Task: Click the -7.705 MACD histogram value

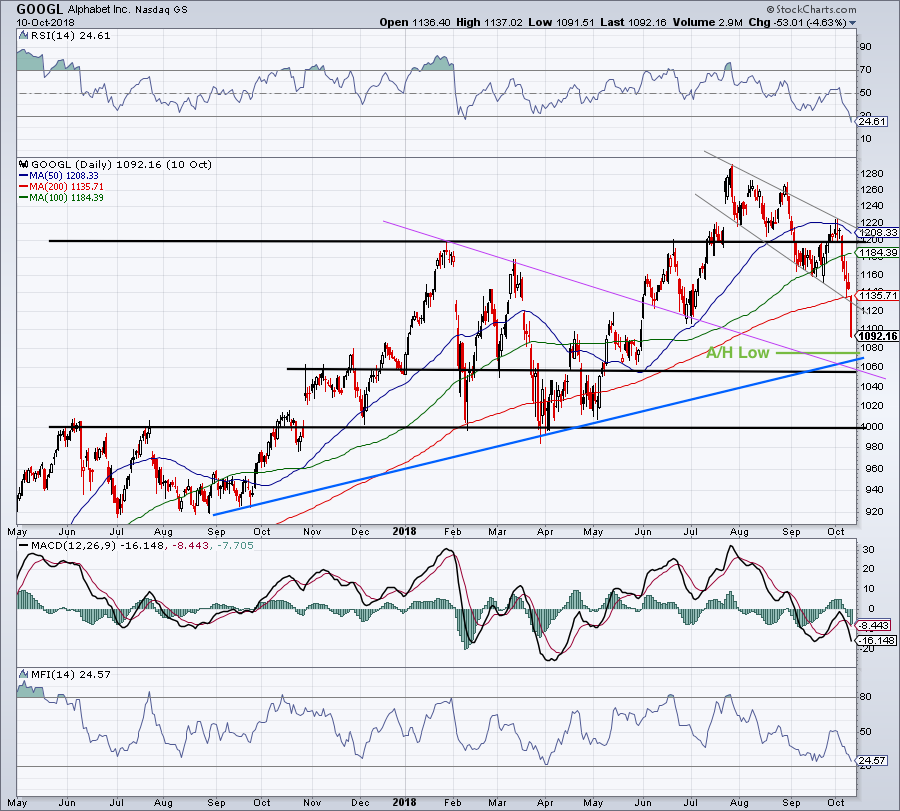Action: [x=234, y=545]
